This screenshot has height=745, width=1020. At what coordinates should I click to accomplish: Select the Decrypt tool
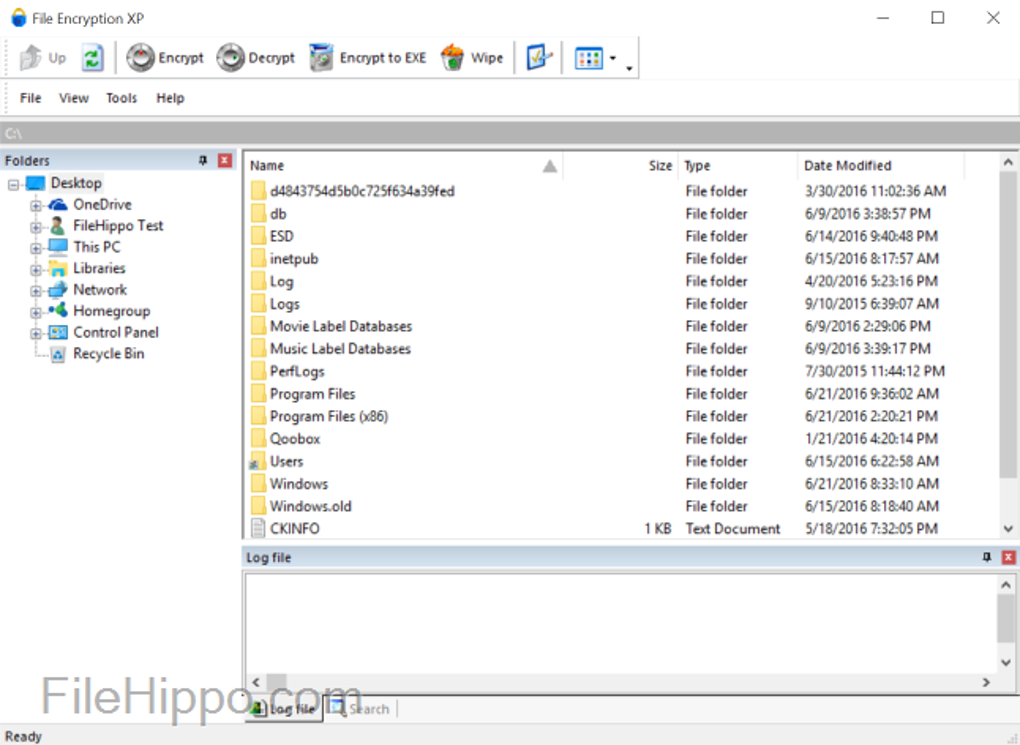pyautogui.click(x=255, y=57)
